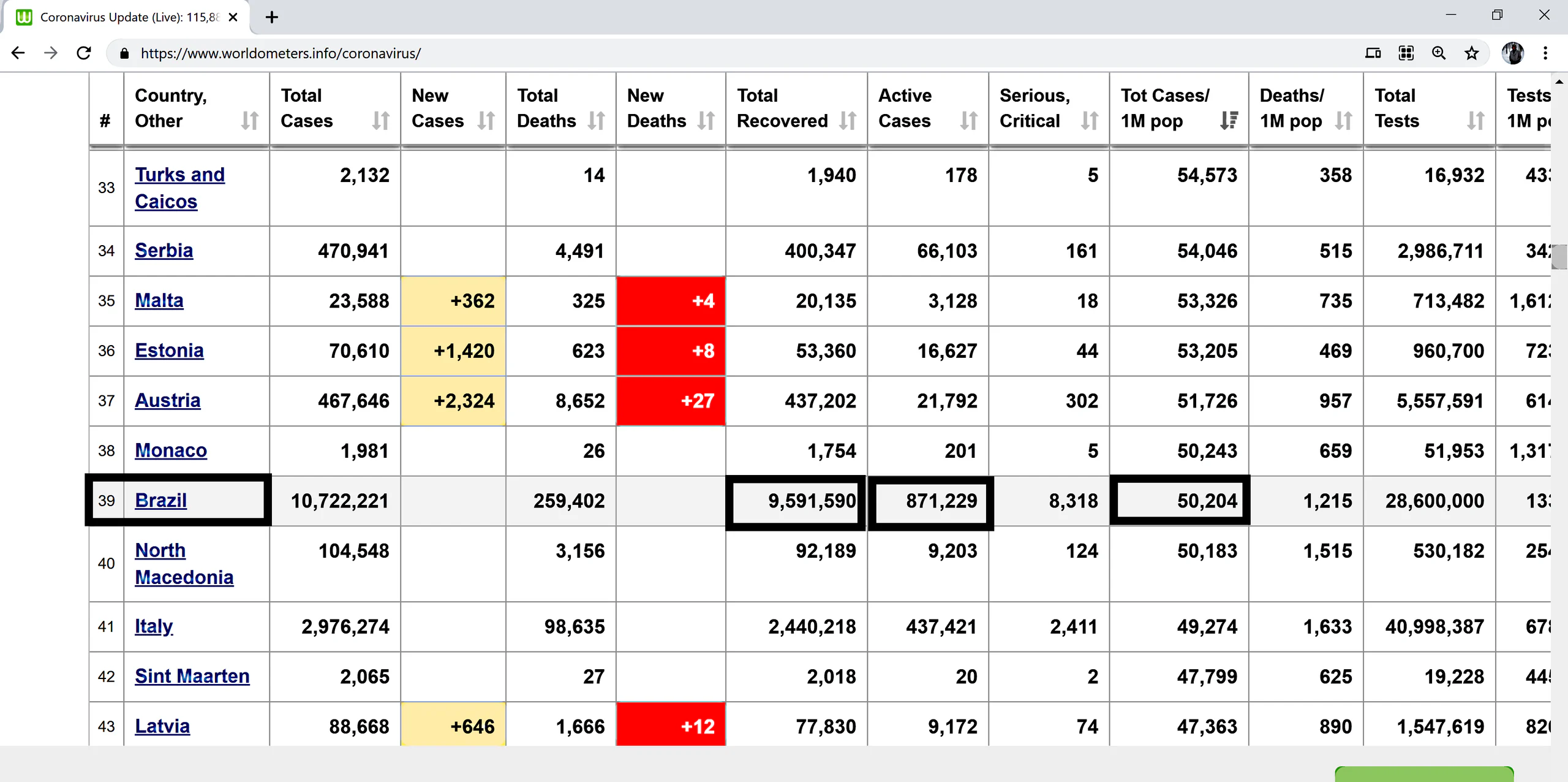Sort by Deaths/1M pop arrow icon
The width and height of the screenshot is (1568, 782).
tap(1343, 121)
